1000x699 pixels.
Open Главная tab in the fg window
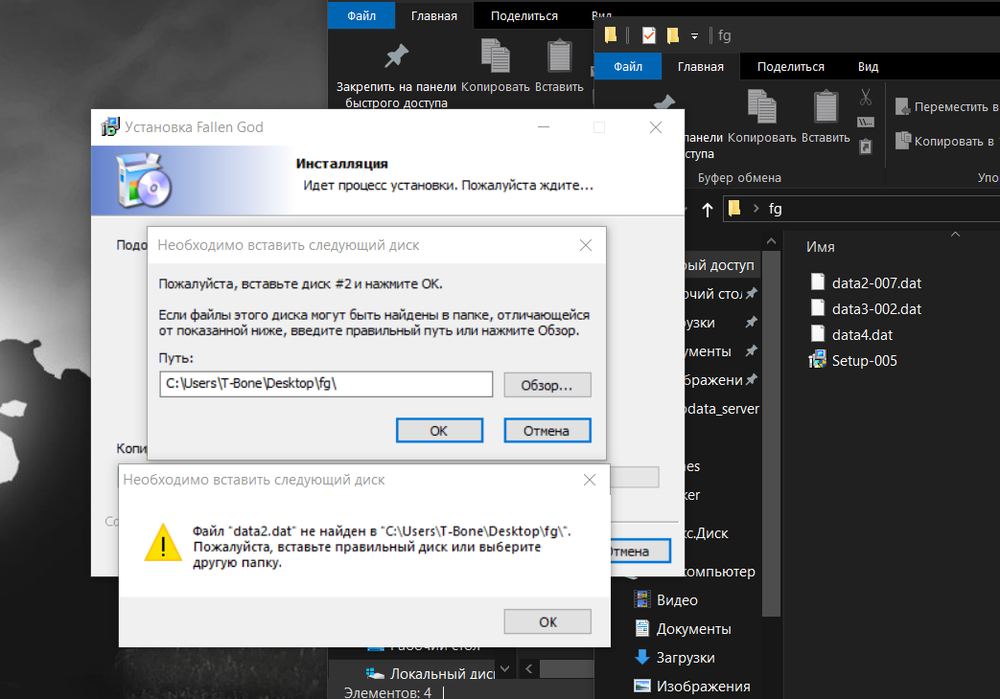pyautogui.click(x=700, y=66)
